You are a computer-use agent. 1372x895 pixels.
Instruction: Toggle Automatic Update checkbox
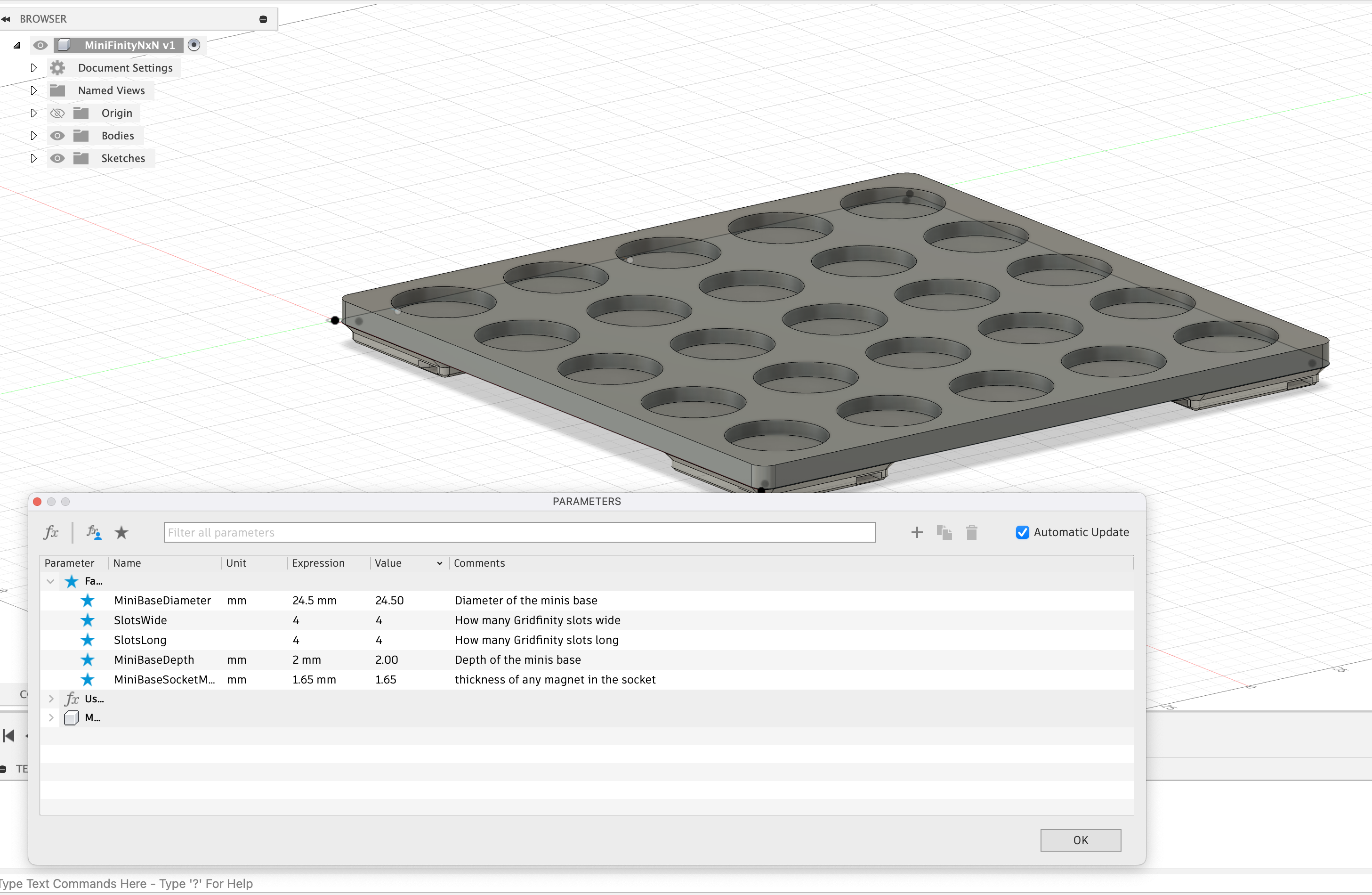[1022, 532]
